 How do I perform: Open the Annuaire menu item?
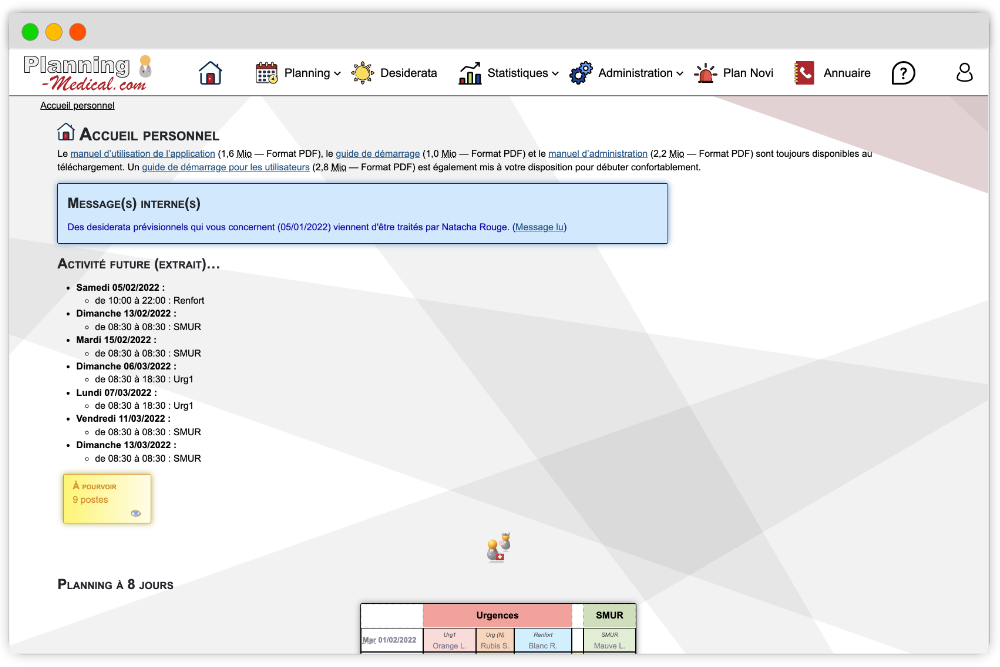(x=846, y=73)
